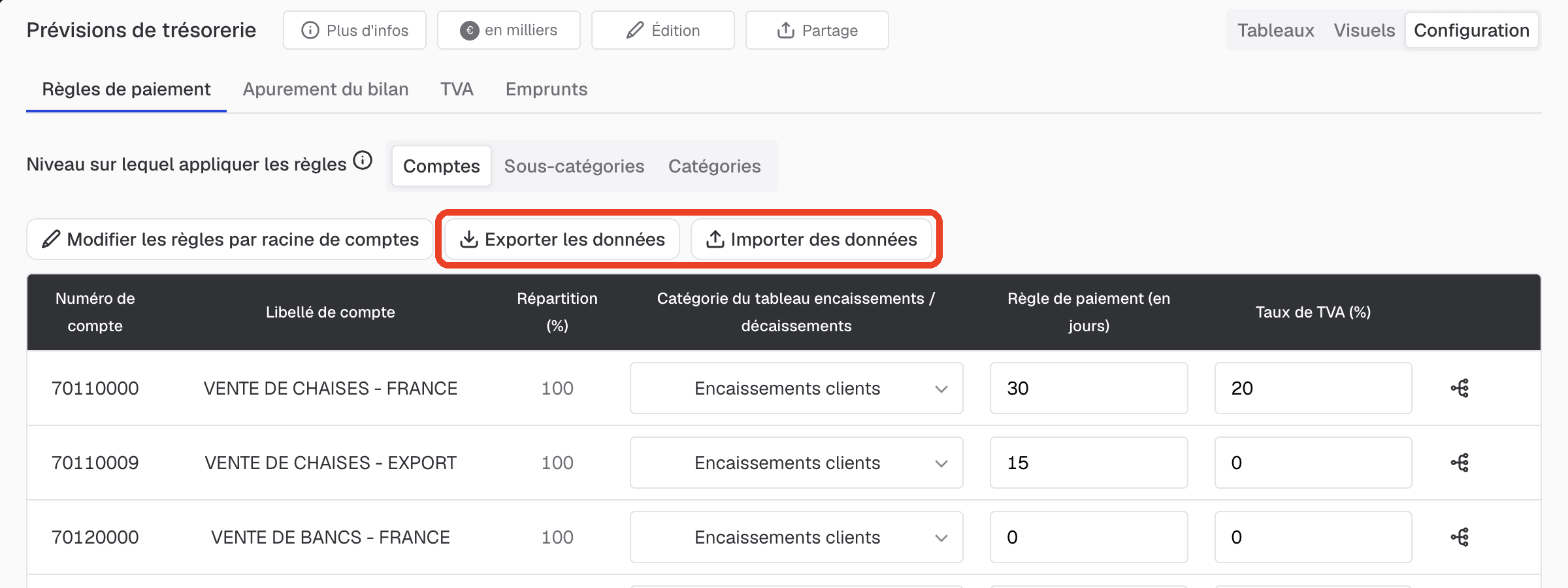Click TVA rate field showing 20
Image resolution: width=1568 pixels, height=588 pixels.
pos(1313,388)
